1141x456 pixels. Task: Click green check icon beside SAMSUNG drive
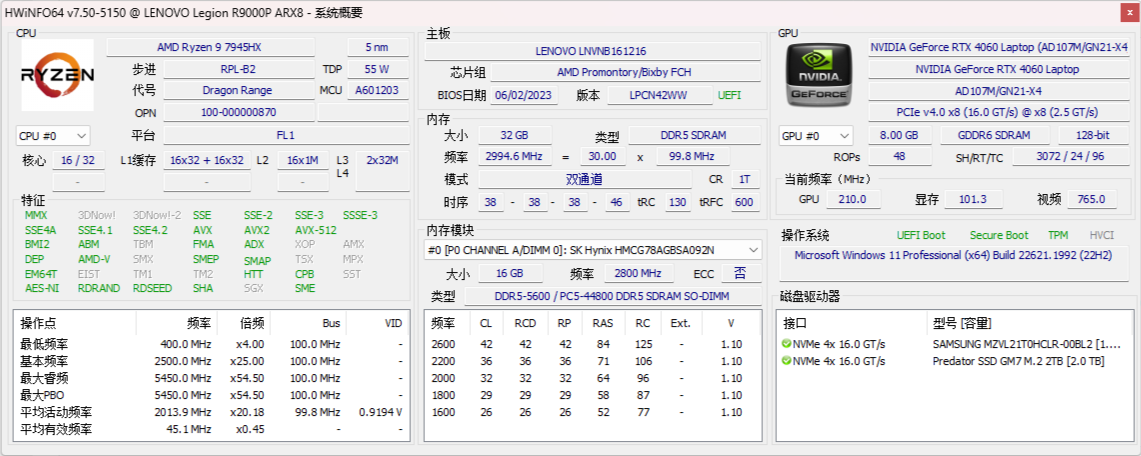(786, 344)
